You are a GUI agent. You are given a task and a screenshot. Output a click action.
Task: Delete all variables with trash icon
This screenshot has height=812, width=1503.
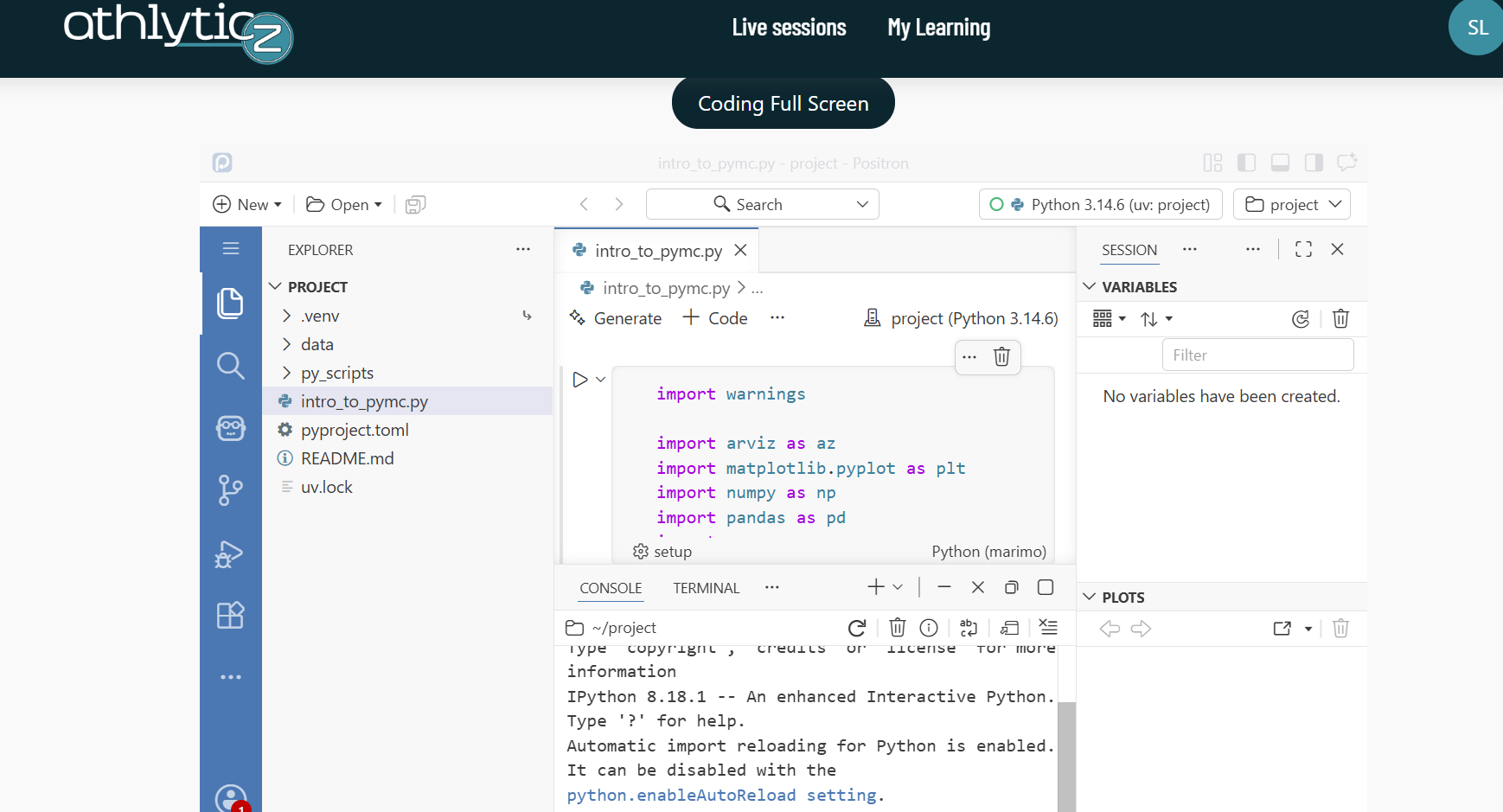coord(1340,319)
